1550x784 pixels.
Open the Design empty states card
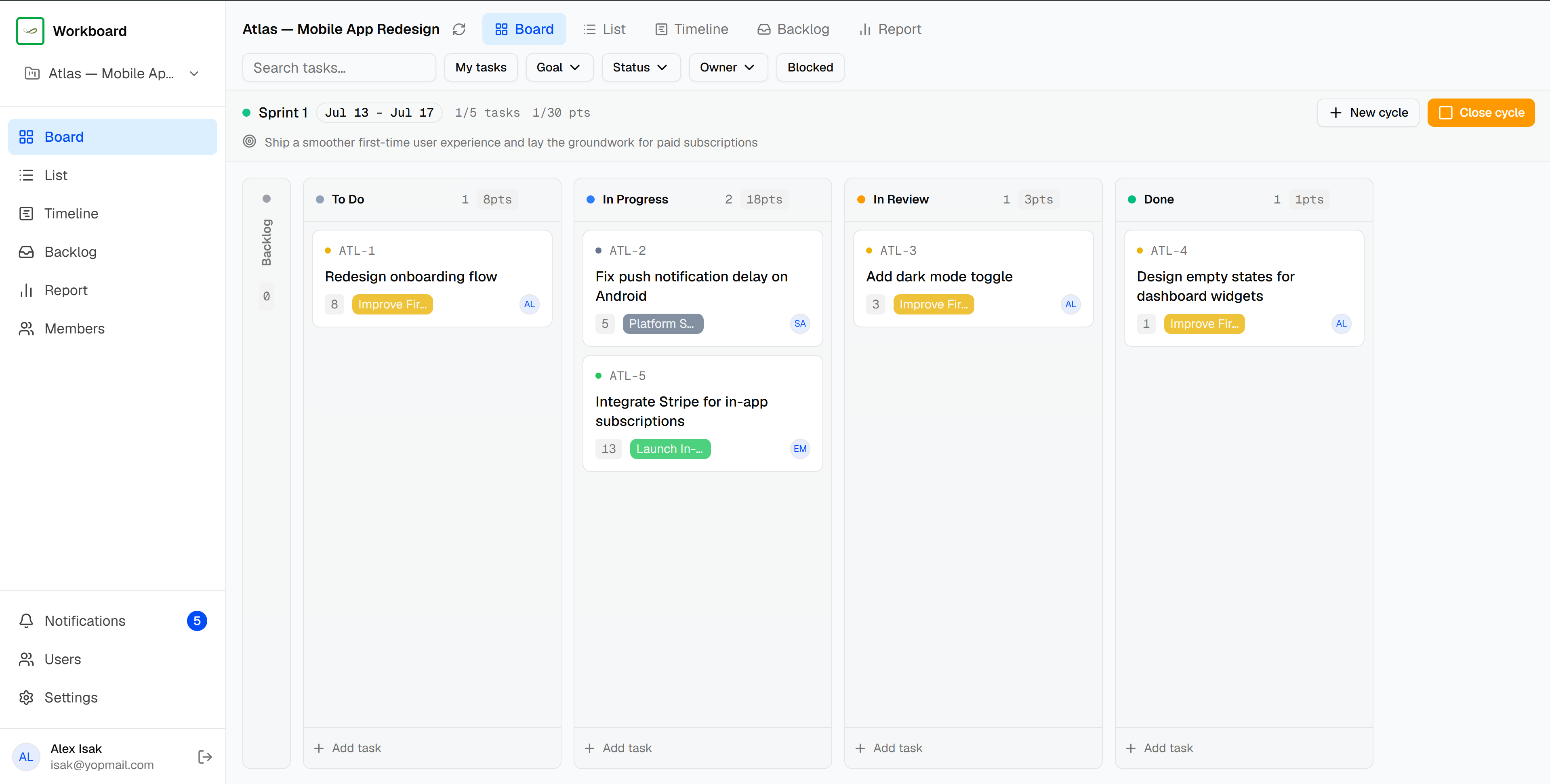click(1244, 288)
